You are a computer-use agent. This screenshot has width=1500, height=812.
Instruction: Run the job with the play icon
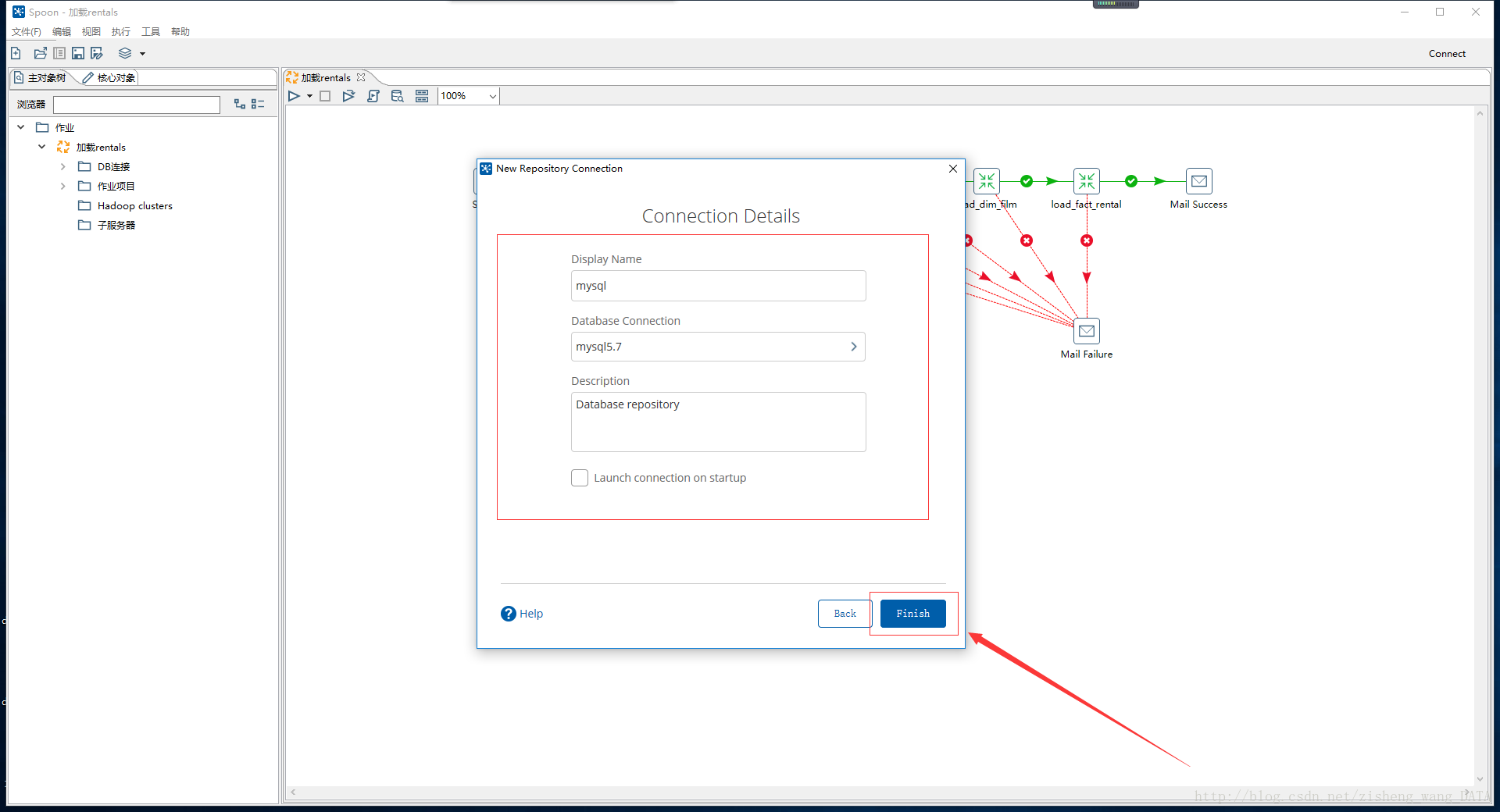point(294,96)
